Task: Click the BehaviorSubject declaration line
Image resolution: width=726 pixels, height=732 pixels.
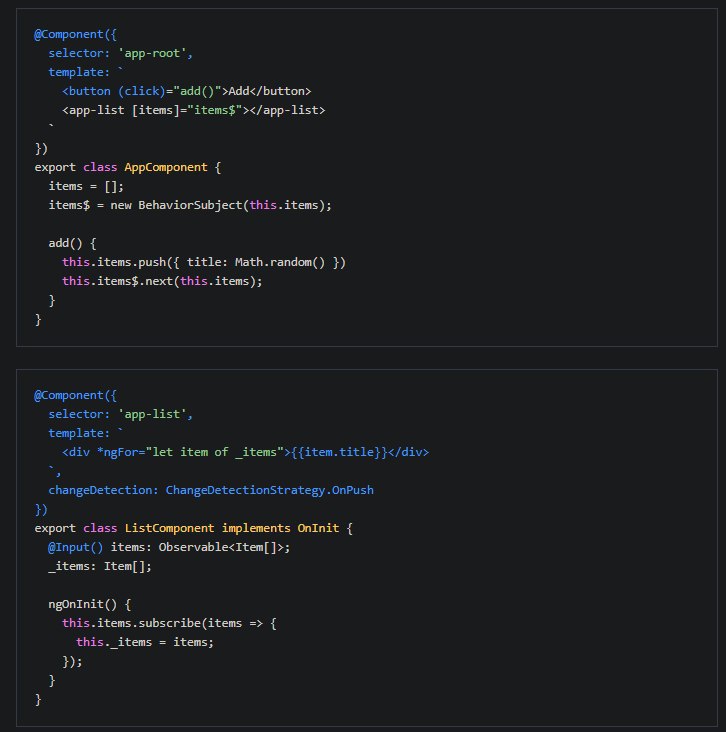Action: click(190, 205)
